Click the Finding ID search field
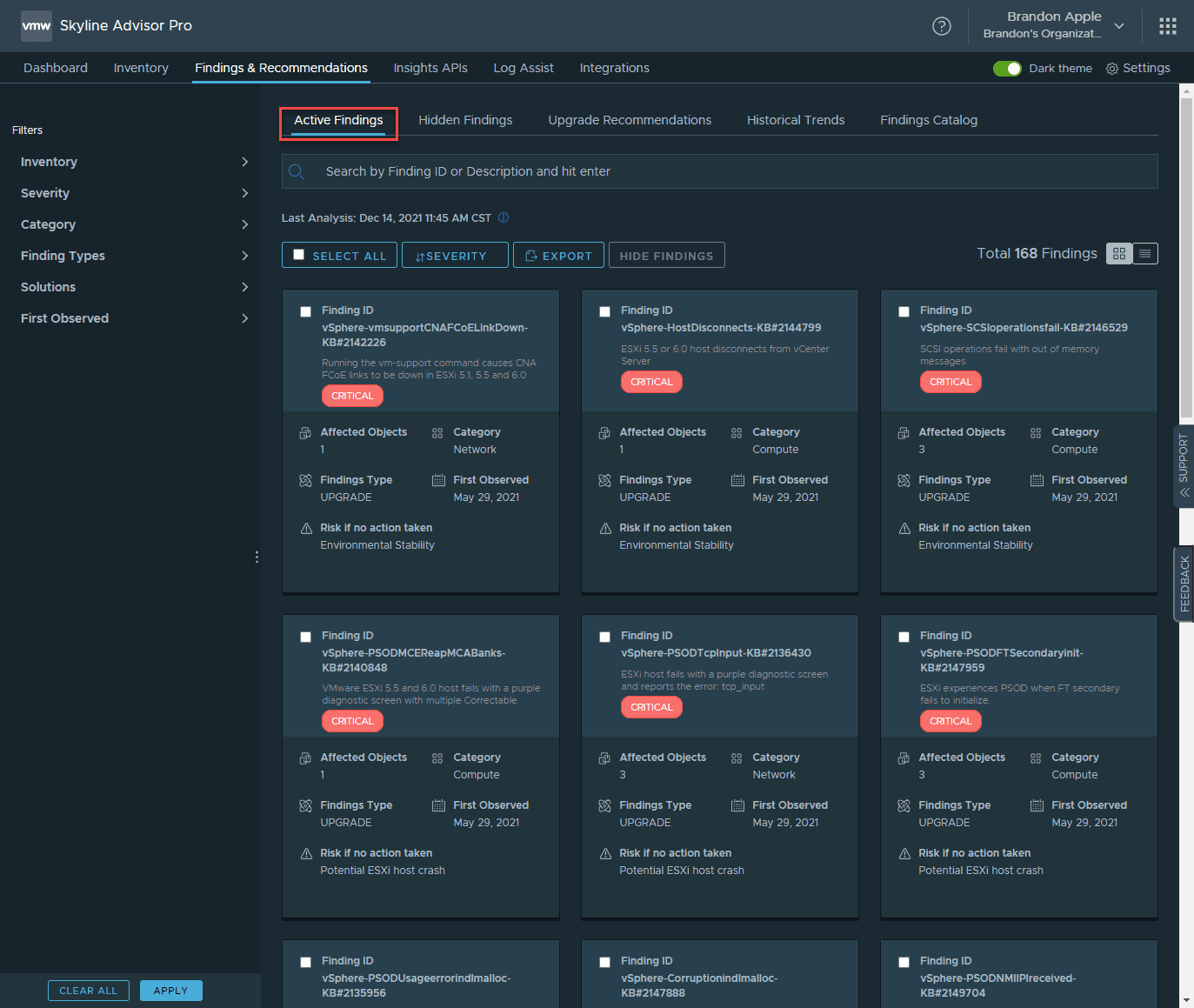 719,171
